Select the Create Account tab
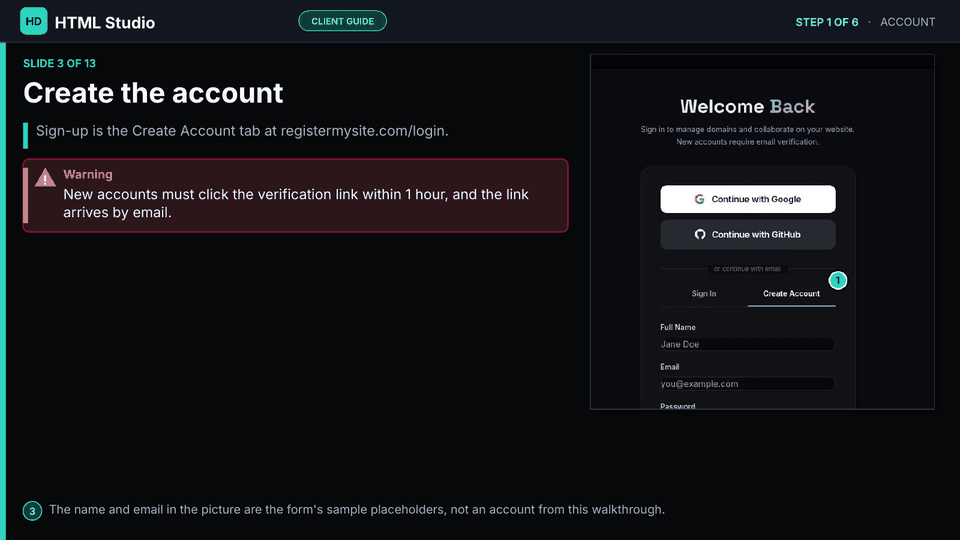 tap(791, 294)
